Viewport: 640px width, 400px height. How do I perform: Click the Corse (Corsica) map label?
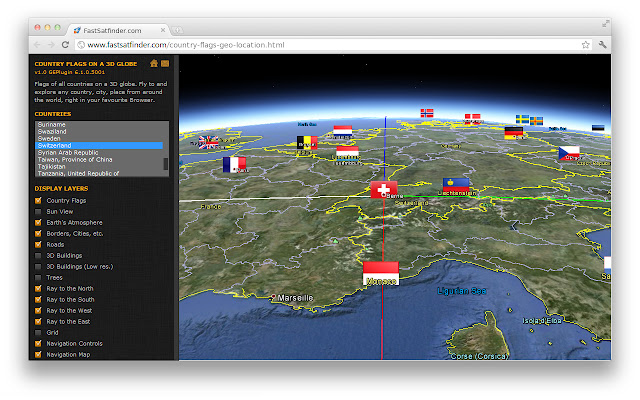pyautogui.click(x=480, y=356)
